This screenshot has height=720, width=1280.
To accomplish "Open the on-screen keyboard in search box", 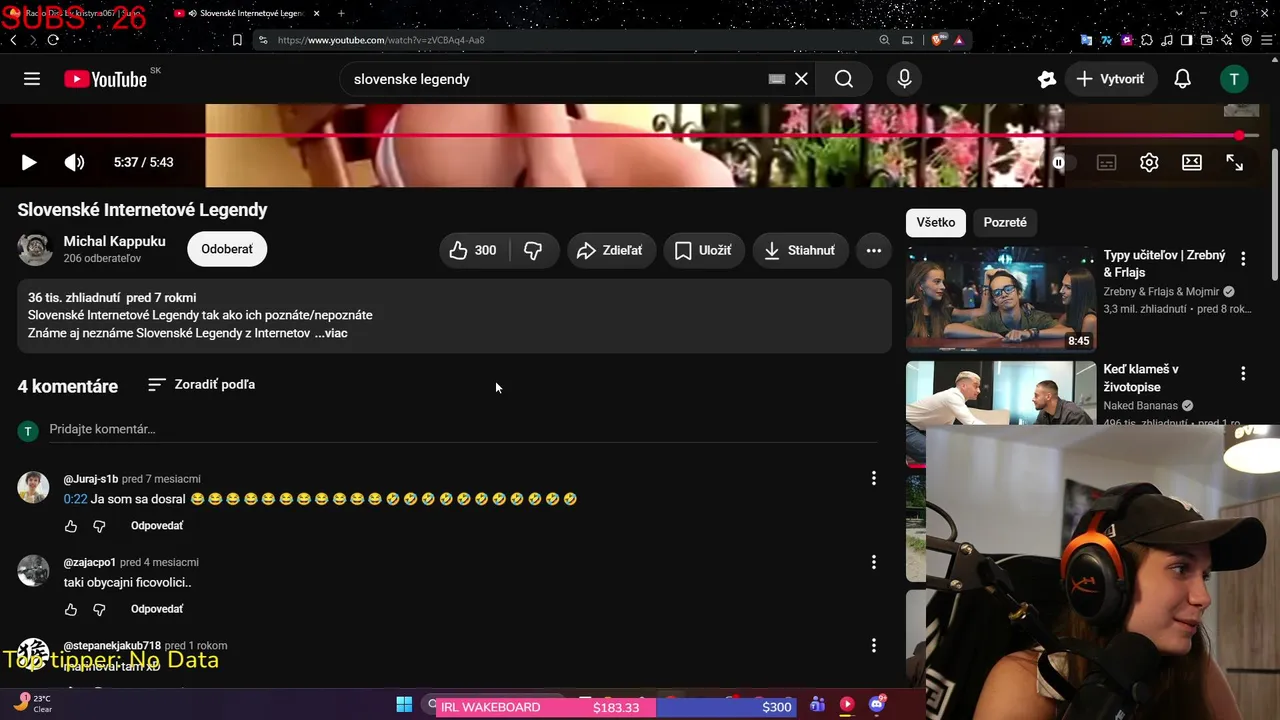I will click(x=777, y=79).
